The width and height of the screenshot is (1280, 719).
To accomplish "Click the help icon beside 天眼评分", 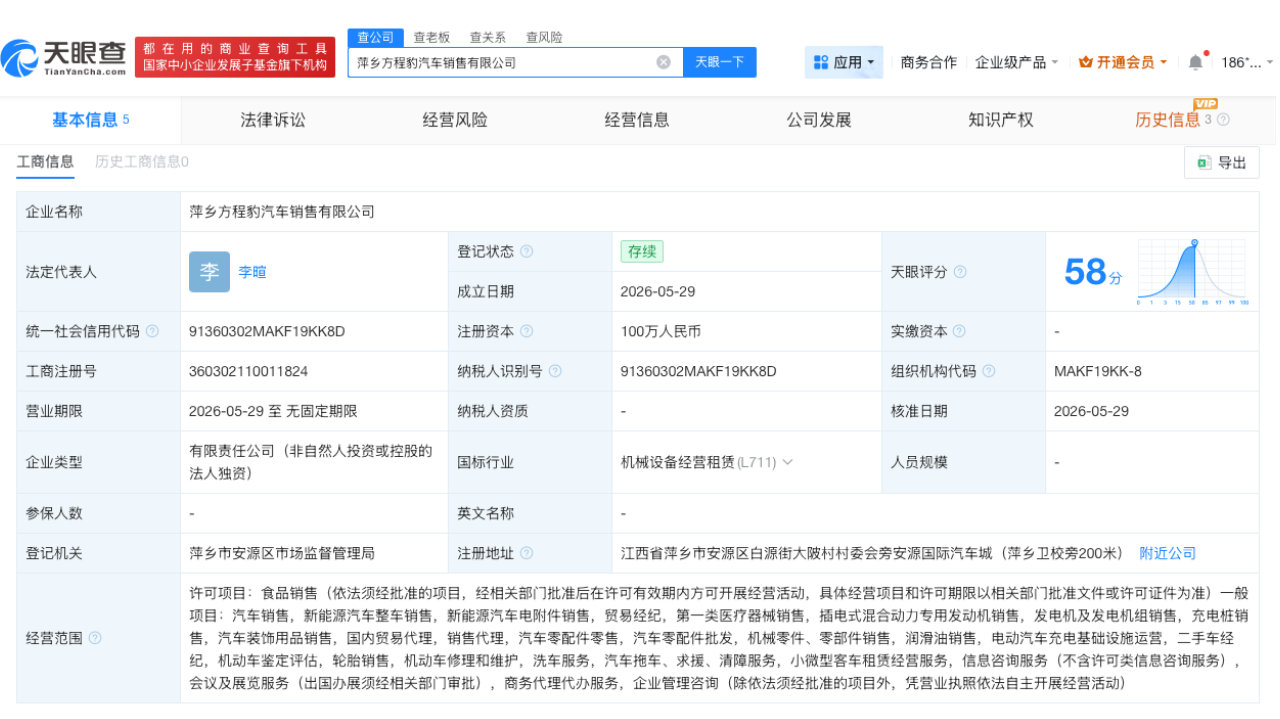I will pos(960,272).
